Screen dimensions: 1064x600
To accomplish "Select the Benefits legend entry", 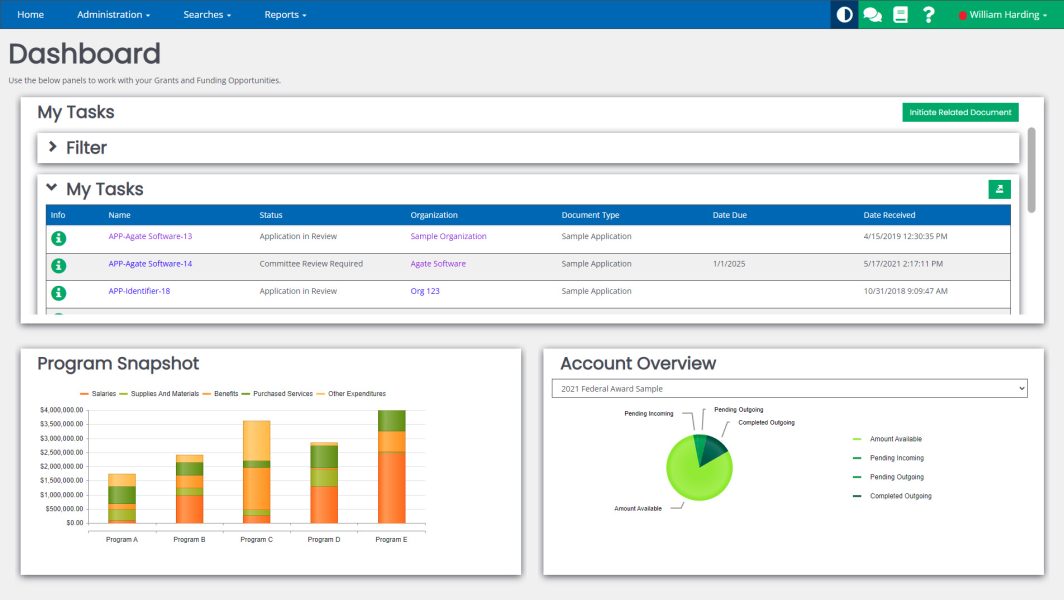I will coord(227,393).
